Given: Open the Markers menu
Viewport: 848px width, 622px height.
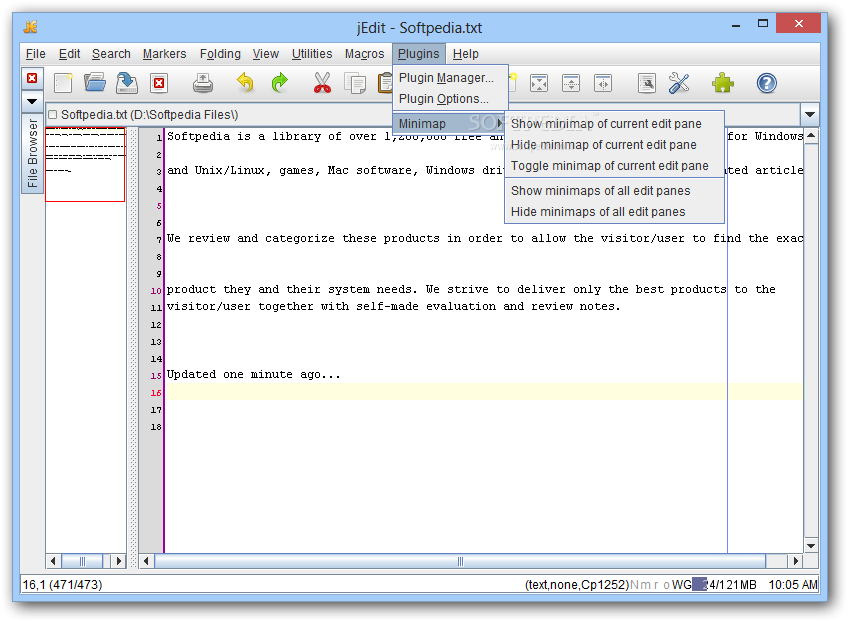Looking at the screenshot, I should (164, 54).
